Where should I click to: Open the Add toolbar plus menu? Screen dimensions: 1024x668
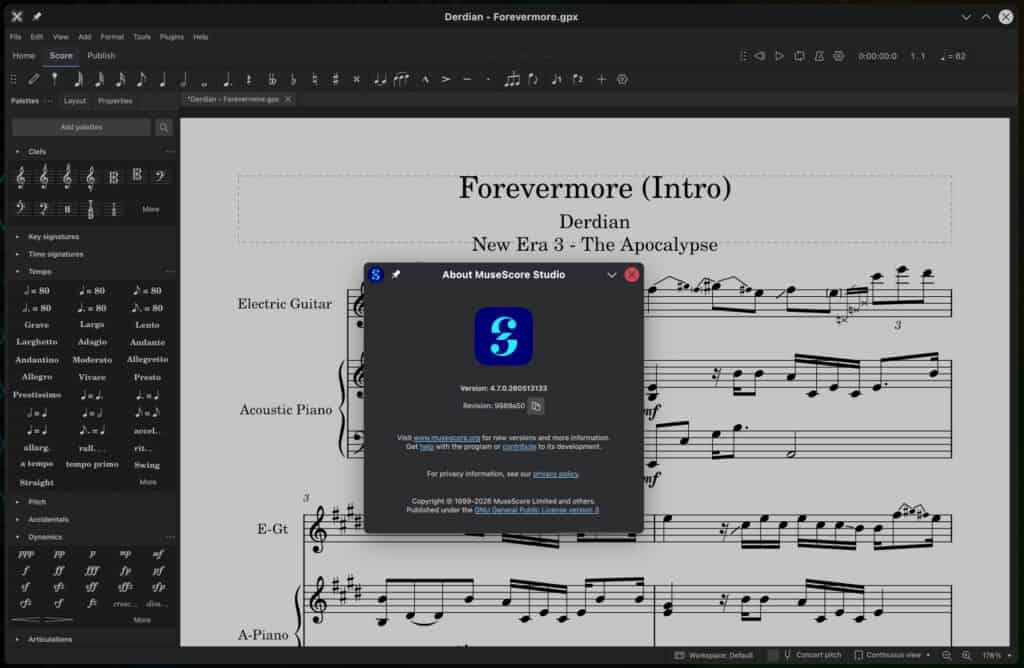pos(601,80)
